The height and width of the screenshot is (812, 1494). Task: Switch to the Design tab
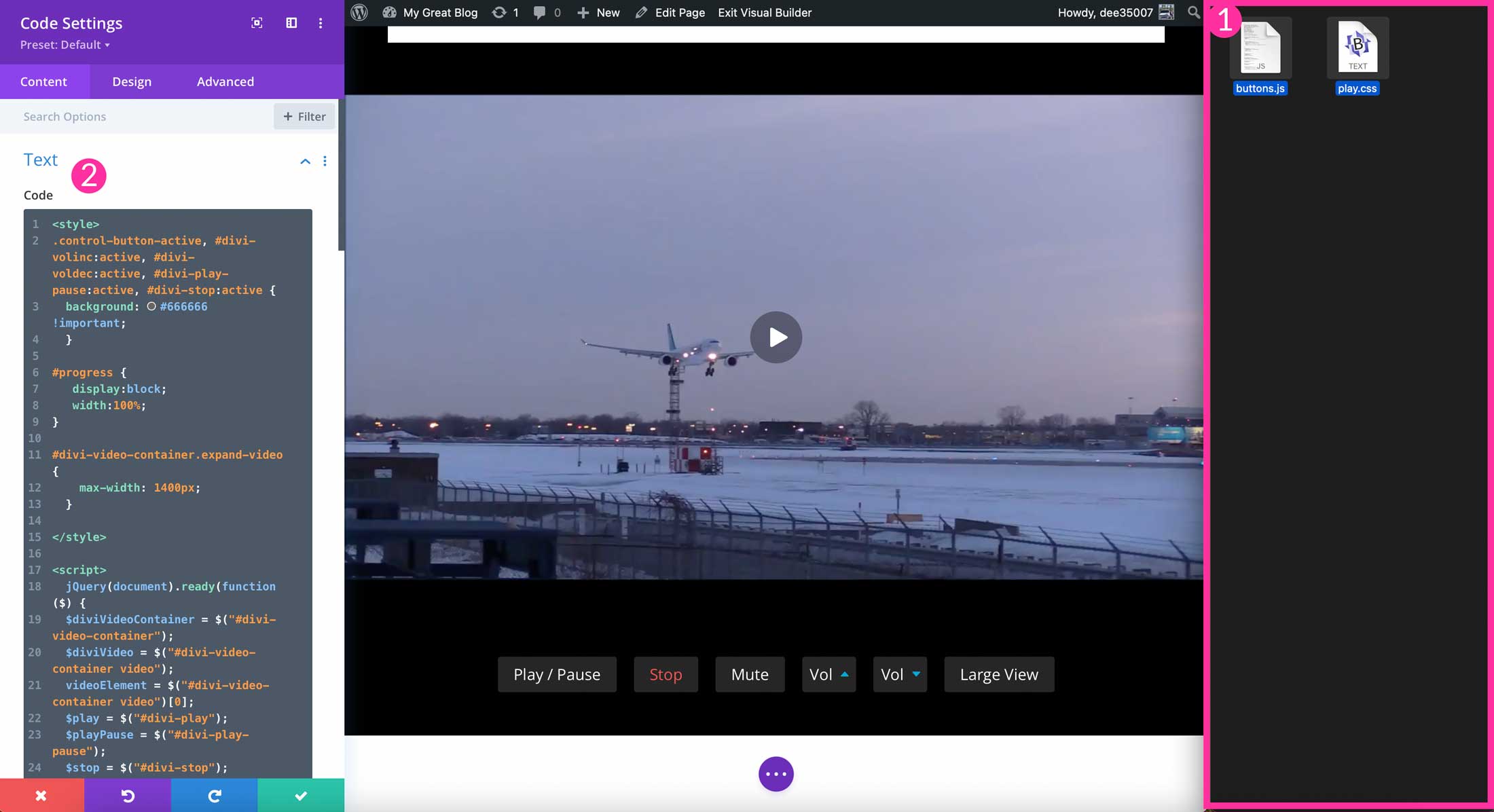coord(131,81)
